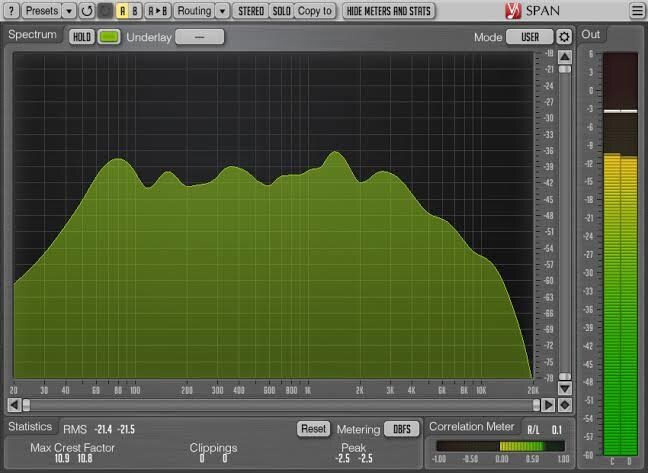This screenshot has width=648, height=473.
Task: Expand the Routing dropdown arrow
Action: 222,11
